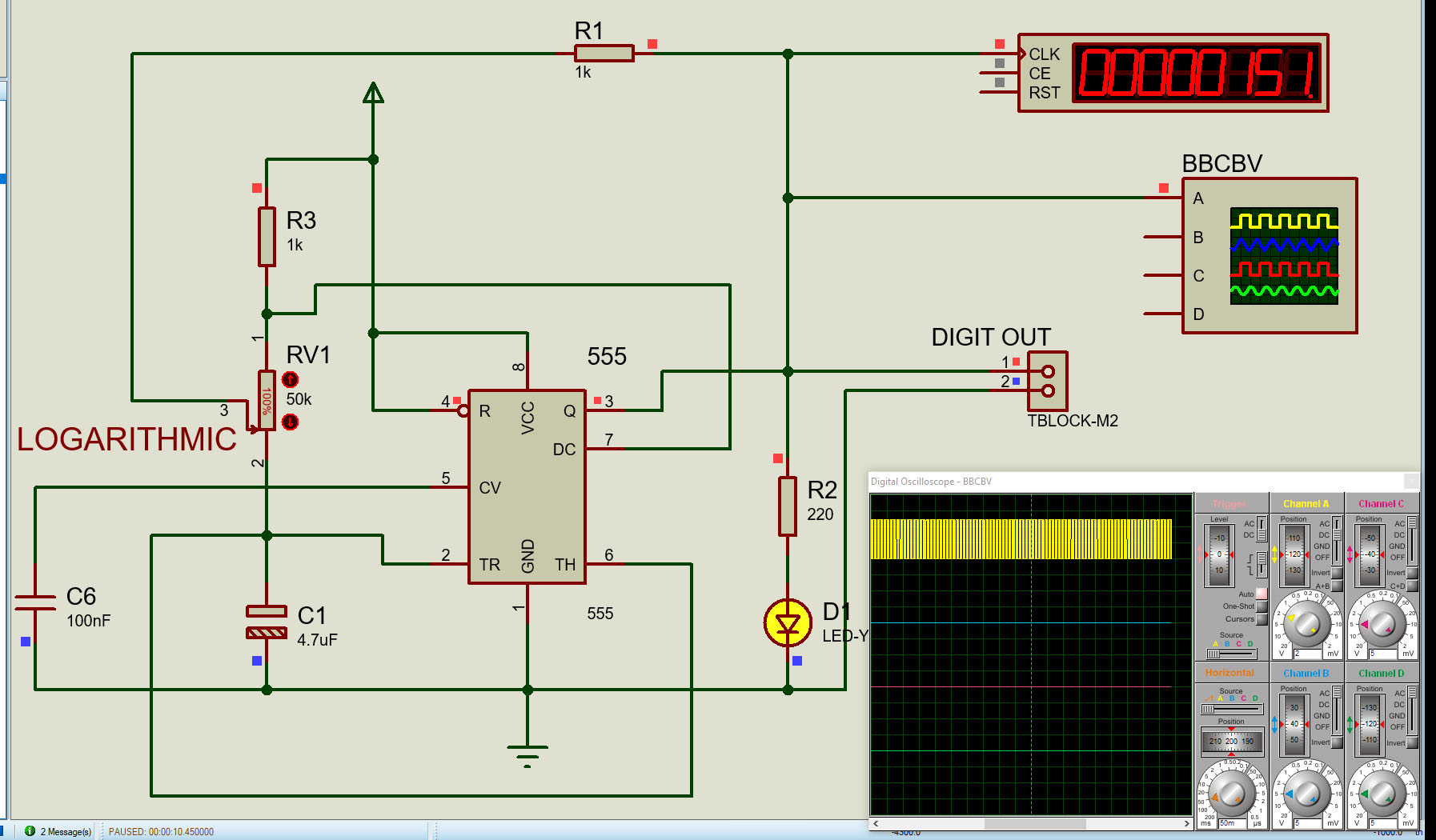Click Channel C coupling mode slider
Screen dimensions: 1436x840
point(1412,541)
